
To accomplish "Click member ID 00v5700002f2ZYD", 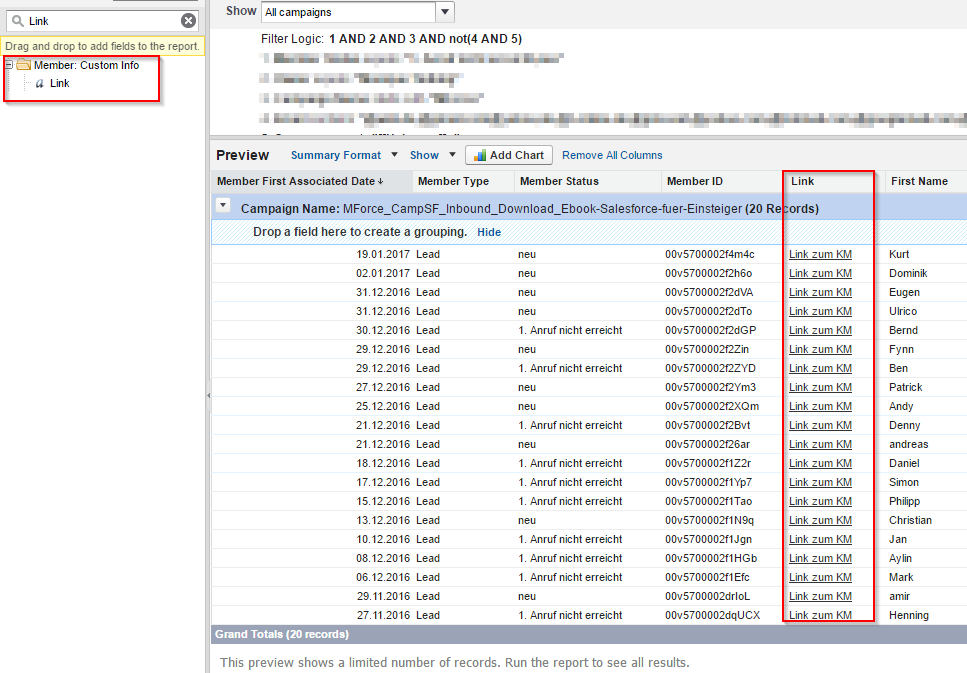I will tap(710, 368).
